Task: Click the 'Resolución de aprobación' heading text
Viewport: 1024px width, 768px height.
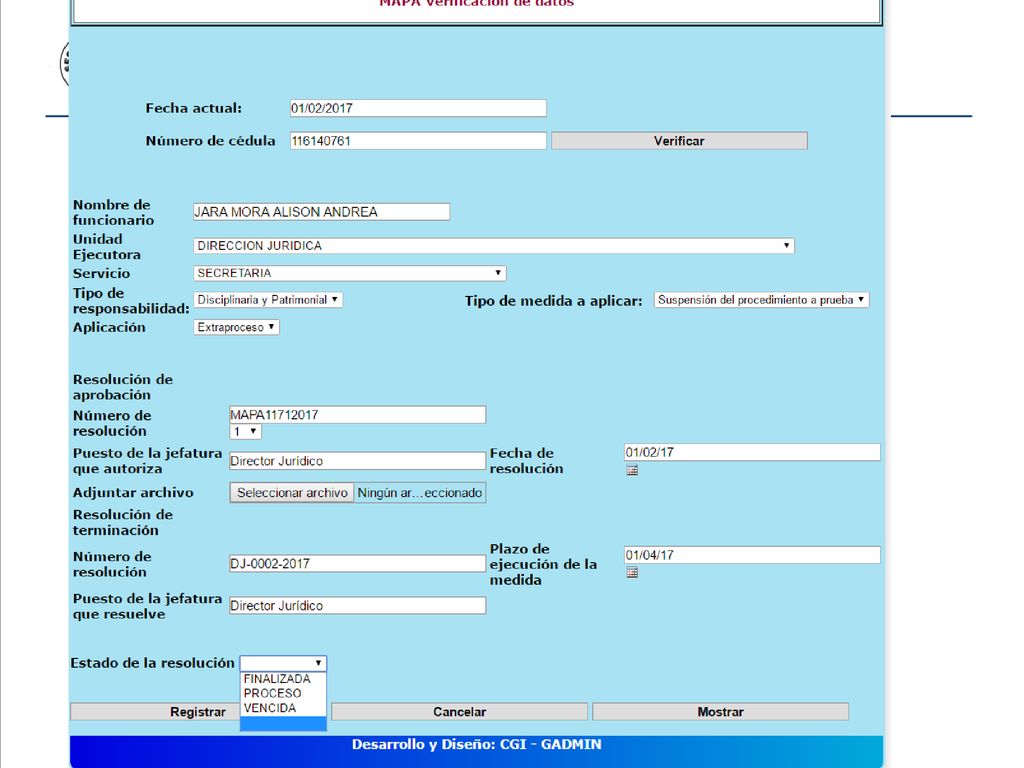Action: [123, 387]
